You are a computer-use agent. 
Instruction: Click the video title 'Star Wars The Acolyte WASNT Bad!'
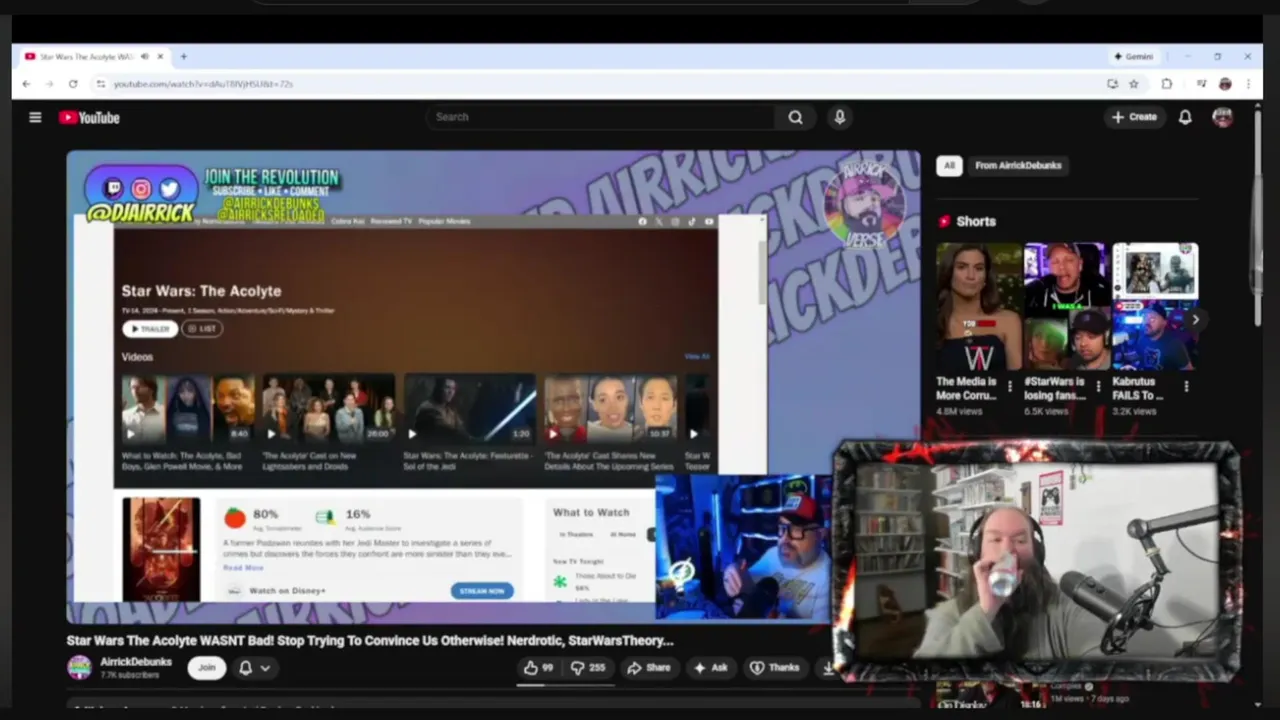pos(370,641)
